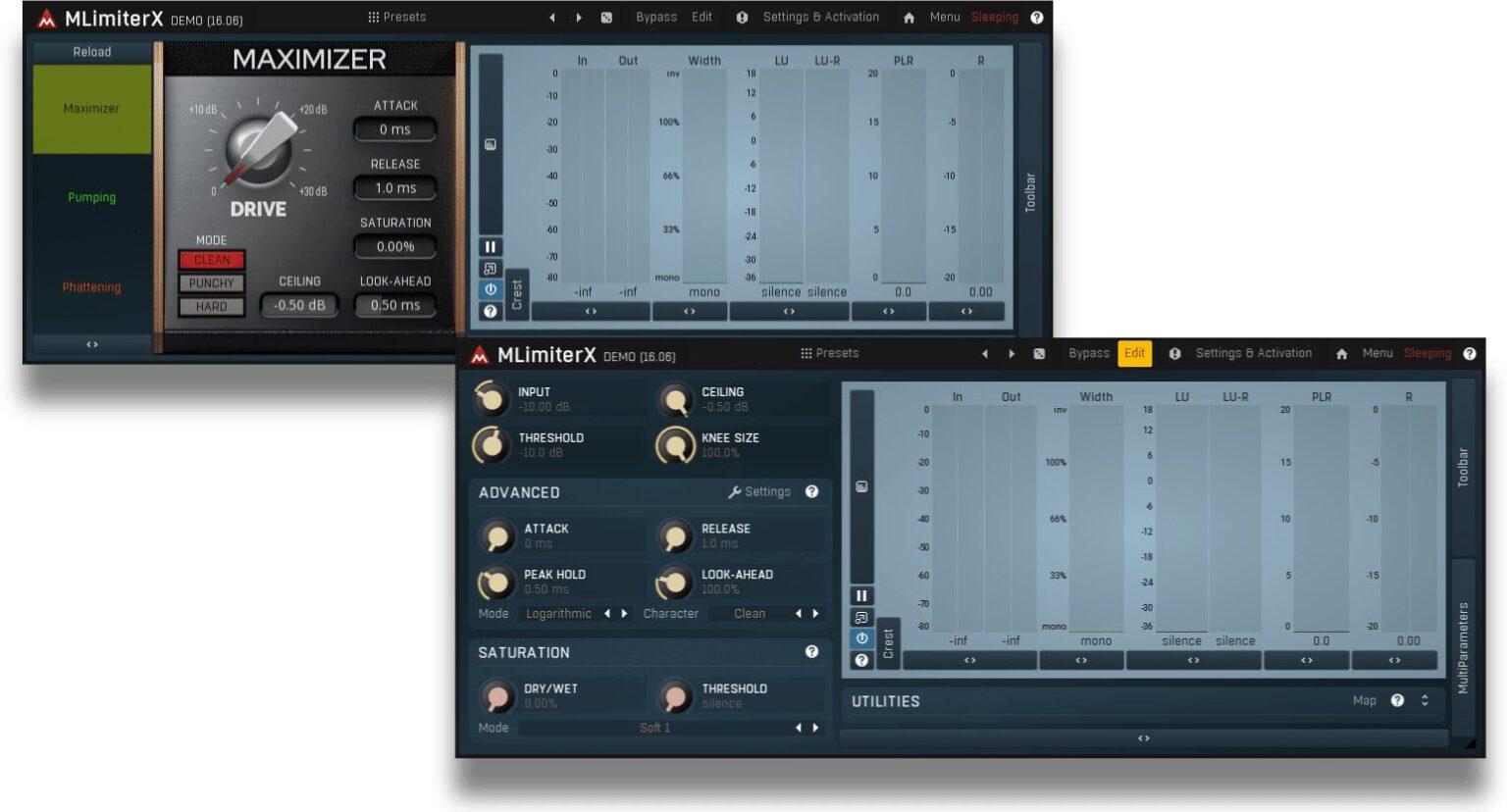Screen dimensions: 1507x812
Task: Click the home icon in the top MLimiterX window
Action: 909,18
